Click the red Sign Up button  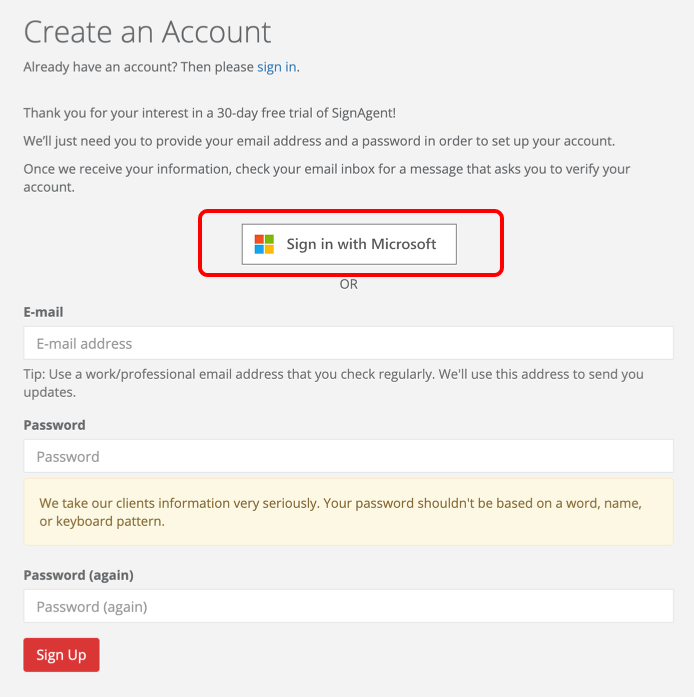[61, 655]
